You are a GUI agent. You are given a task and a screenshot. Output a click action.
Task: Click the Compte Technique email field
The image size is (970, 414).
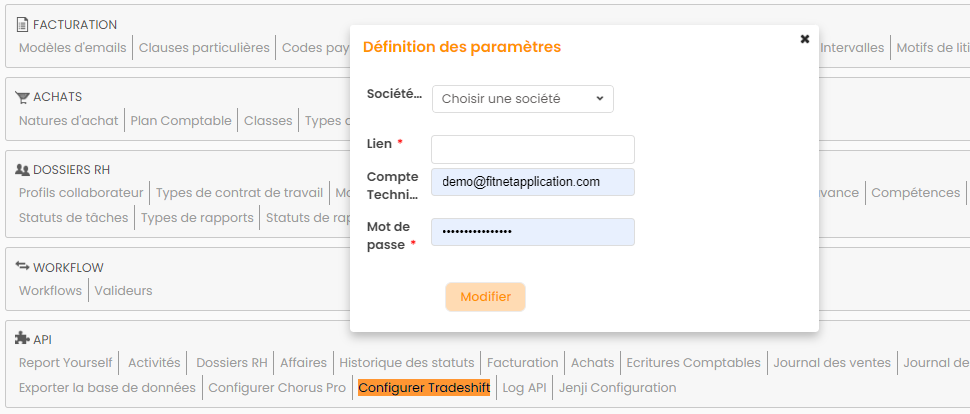click(532, 182)
